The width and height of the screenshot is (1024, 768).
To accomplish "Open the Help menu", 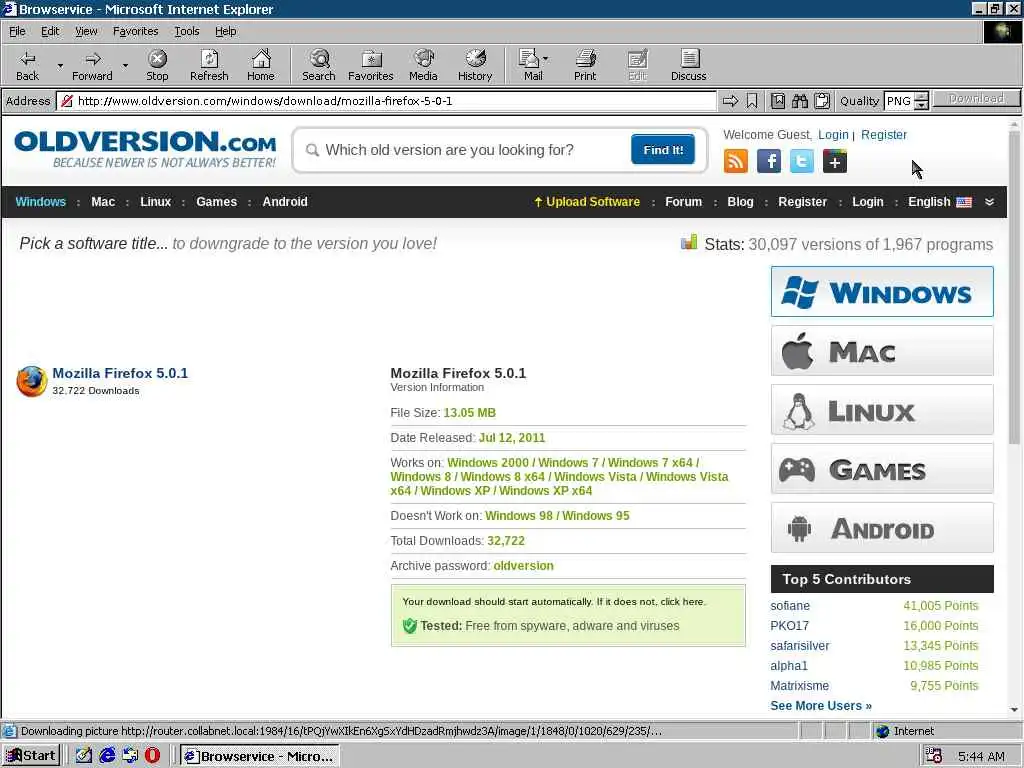I will click(x=225, y=31).
